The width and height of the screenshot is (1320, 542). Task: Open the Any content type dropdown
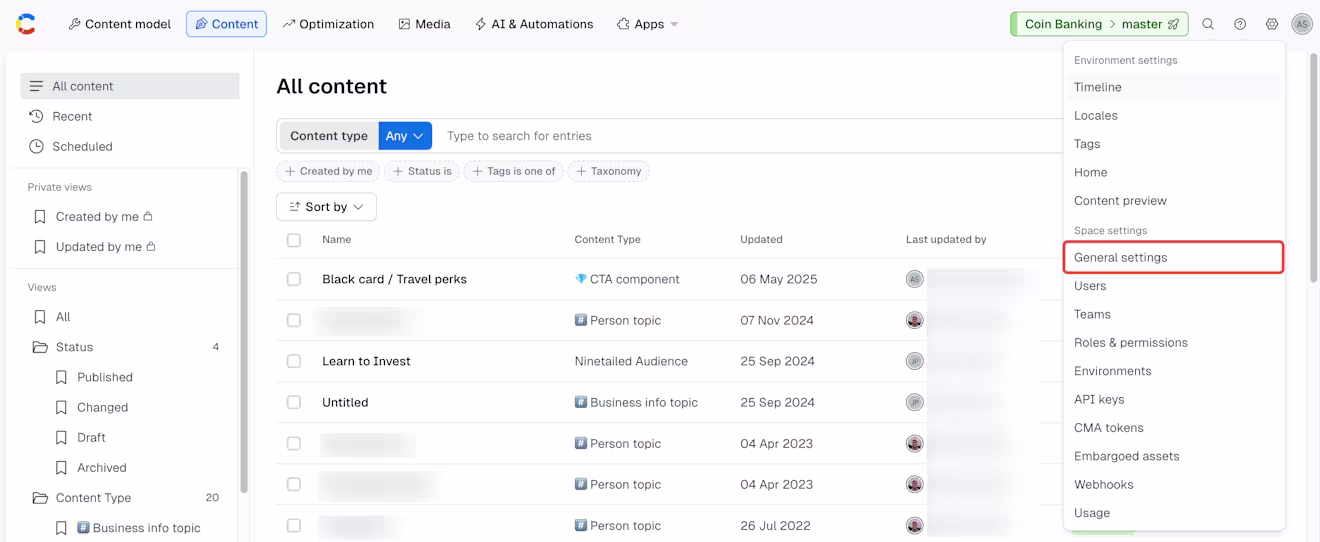point(405,136)
